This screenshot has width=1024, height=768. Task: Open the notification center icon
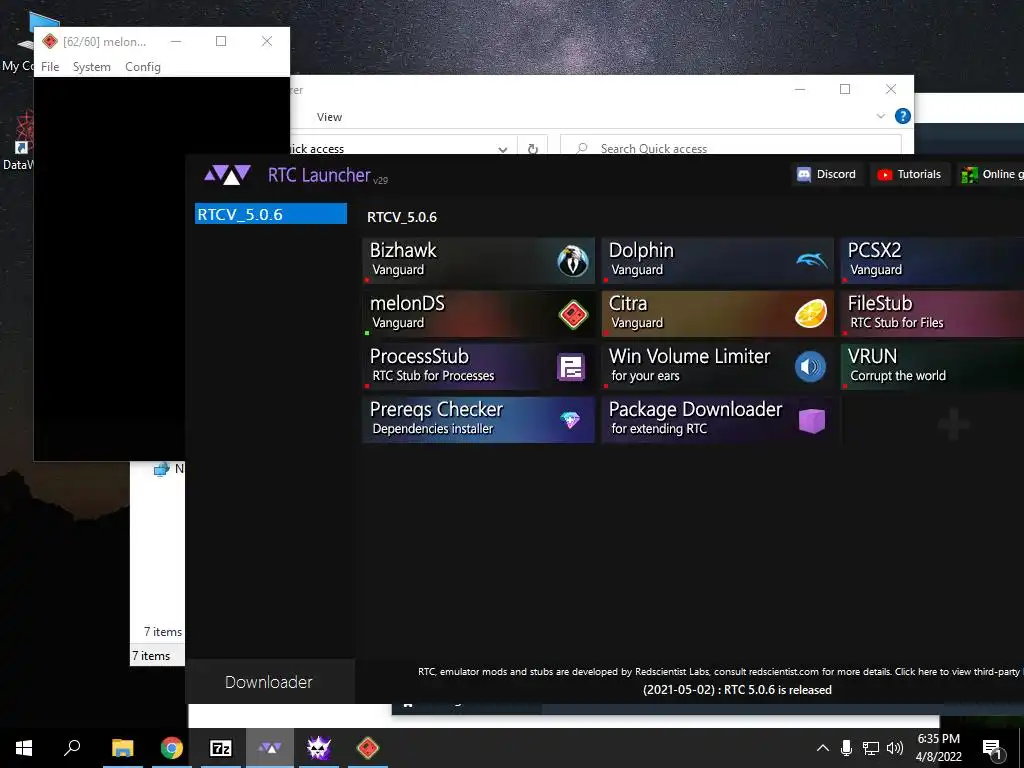click(x=992, y=748)
